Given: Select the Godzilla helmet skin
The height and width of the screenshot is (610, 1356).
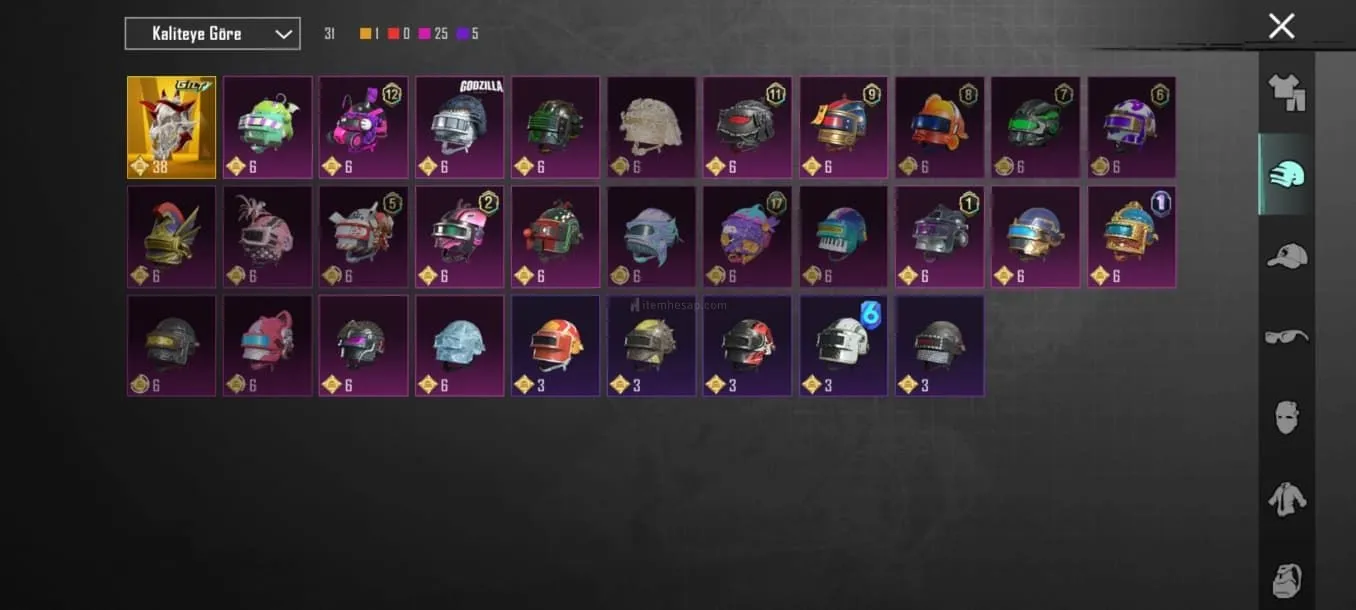Looking at the screenshot, I should tap(459, 128).
